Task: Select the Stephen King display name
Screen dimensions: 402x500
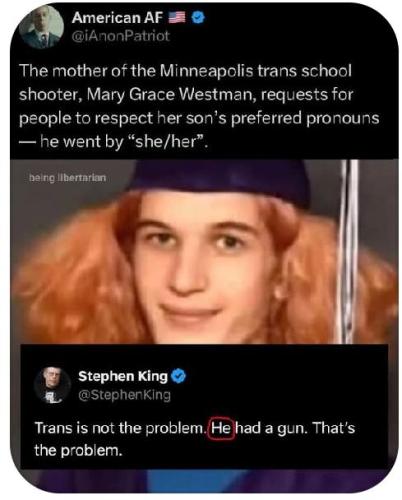Action: coord(123,376)
